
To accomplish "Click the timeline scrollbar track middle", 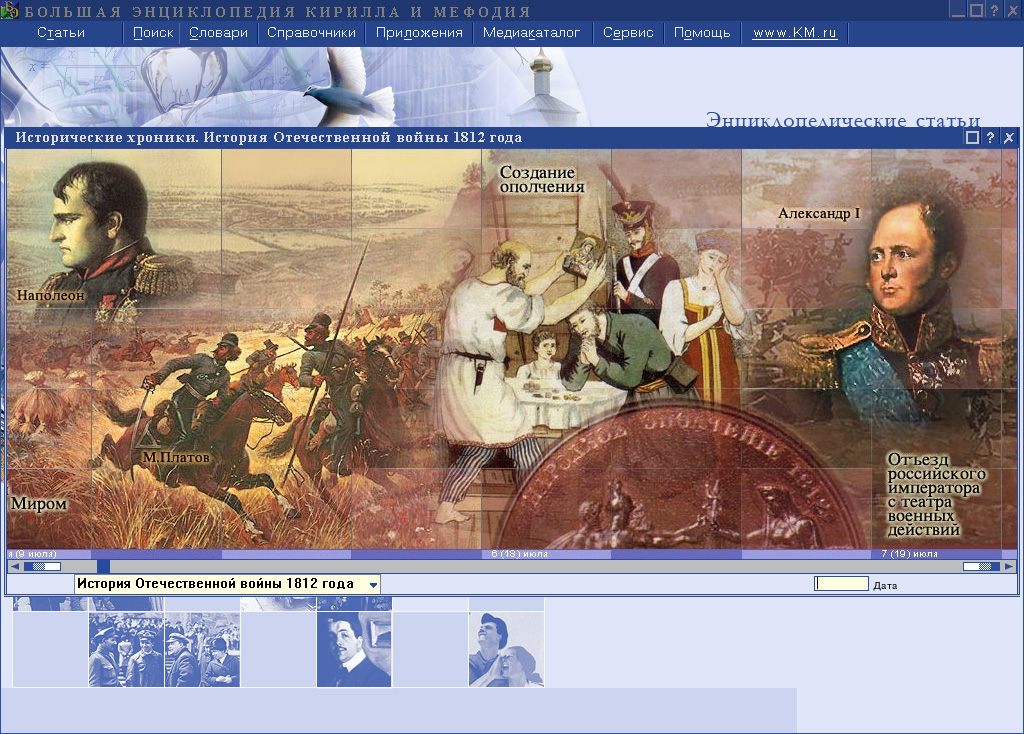I will [x=512, y=566].
